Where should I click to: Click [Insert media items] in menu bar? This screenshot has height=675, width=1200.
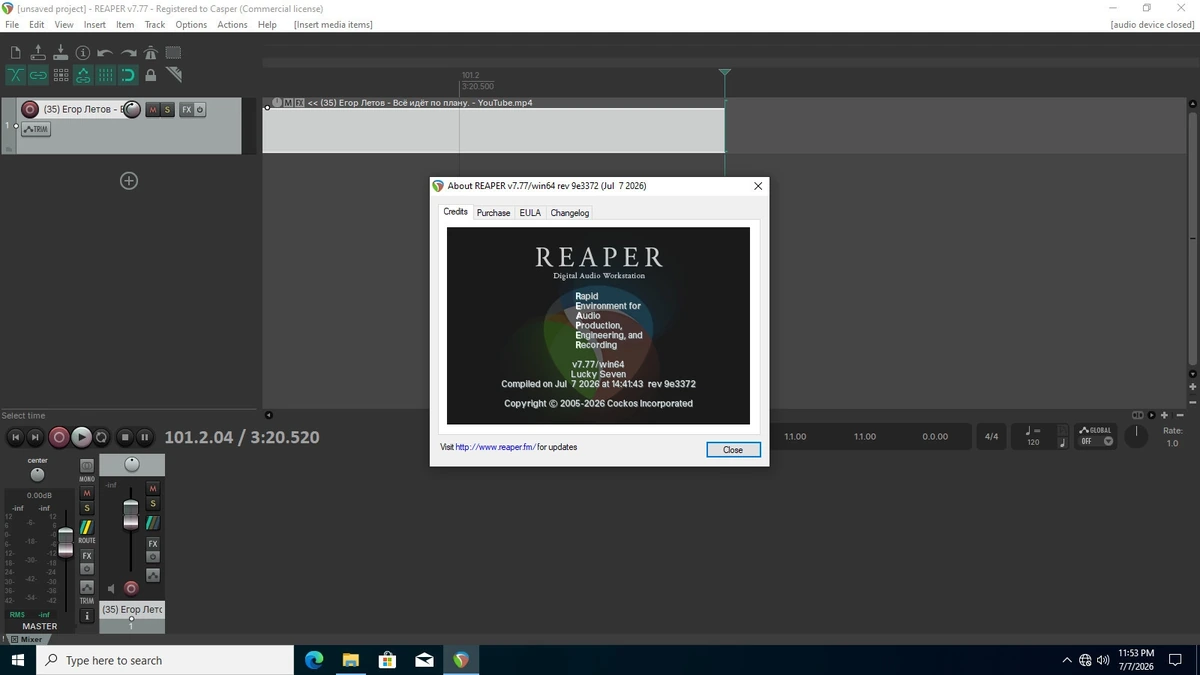pyautogui.click(x=333, y=24)
